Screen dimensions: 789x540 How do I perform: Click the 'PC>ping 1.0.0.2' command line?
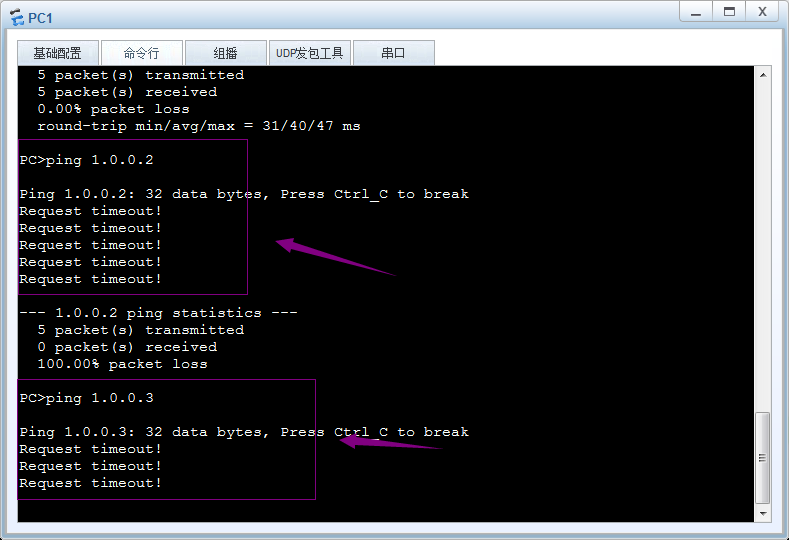(87, 160)
